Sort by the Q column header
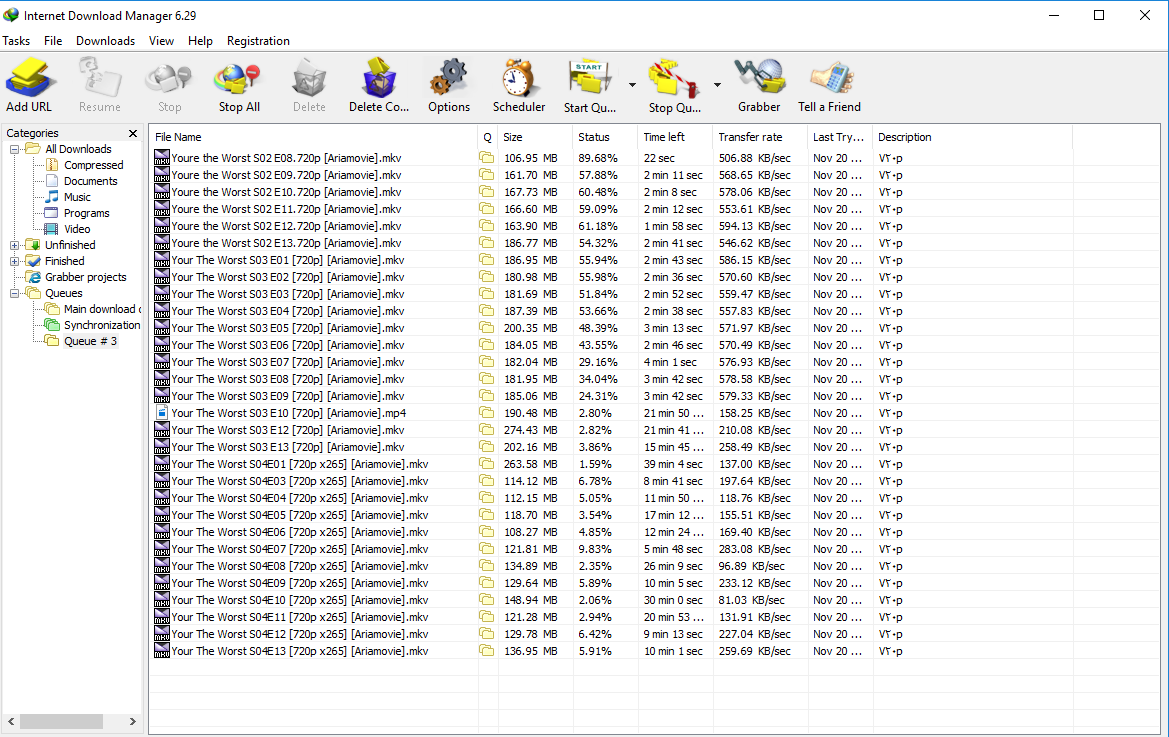Image resolution: width=1169 pixels, height=737 pixels. point(488,137)
